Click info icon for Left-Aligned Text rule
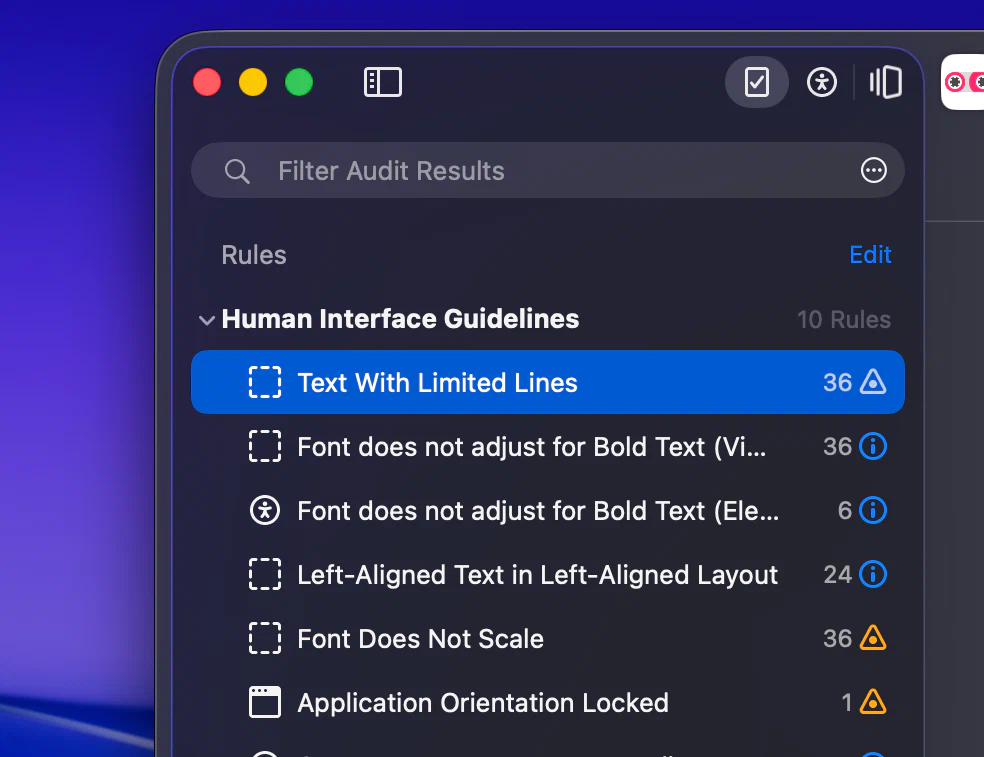This screenshot has height=757, width=984. tap(873, 574)
